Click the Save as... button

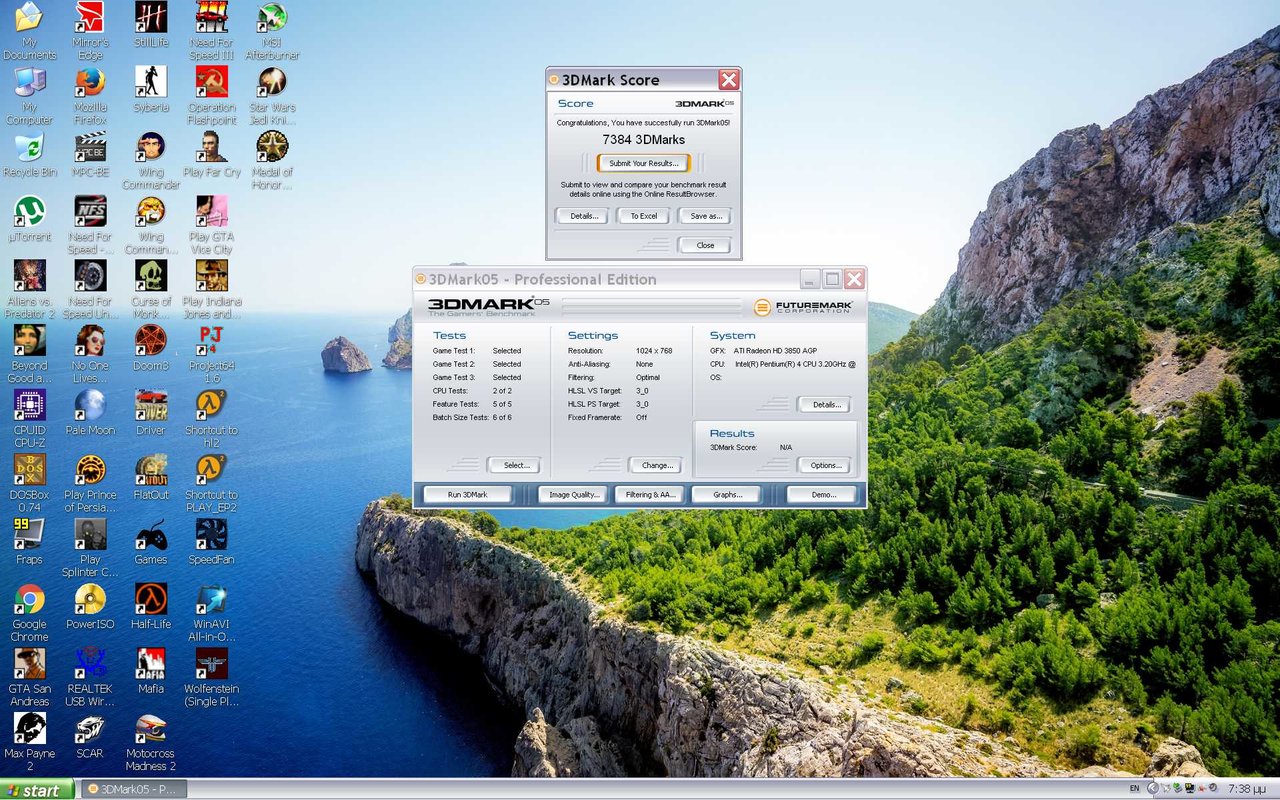[705, 216]
